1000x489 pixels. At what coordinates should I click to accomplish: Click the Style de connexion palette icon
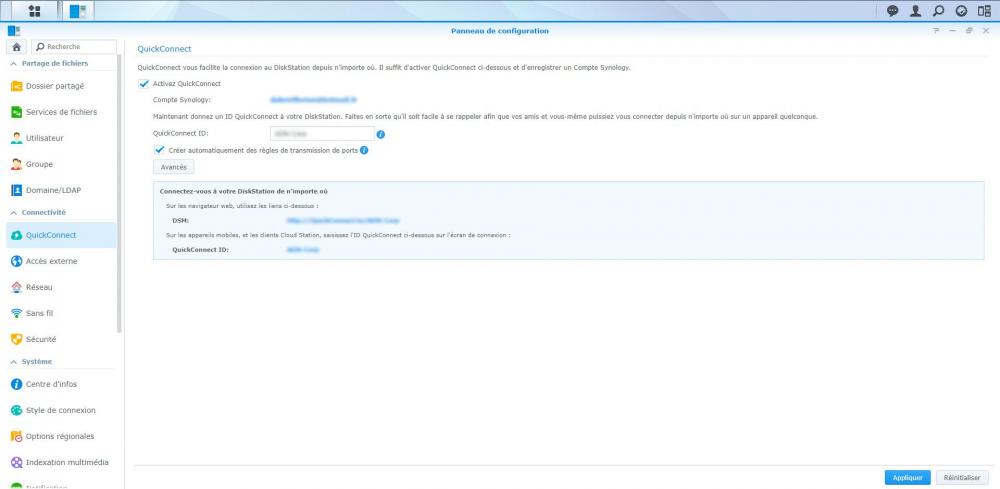click(x=17, y=411)
